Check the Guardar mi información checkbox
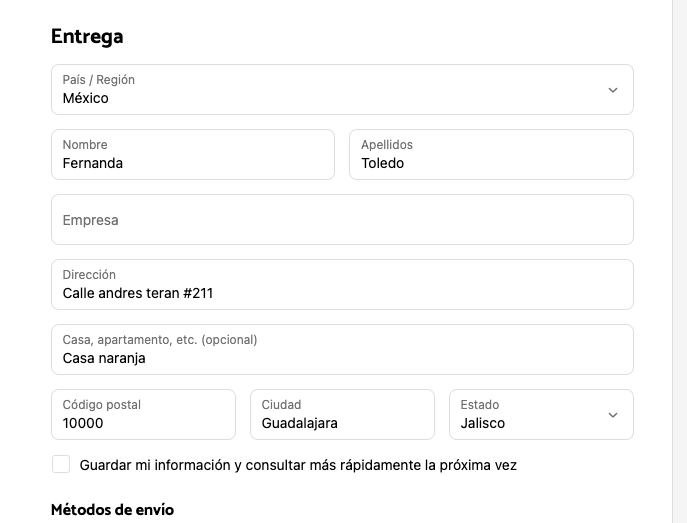This screenshot has height=523, width=687. coord(61,465)
